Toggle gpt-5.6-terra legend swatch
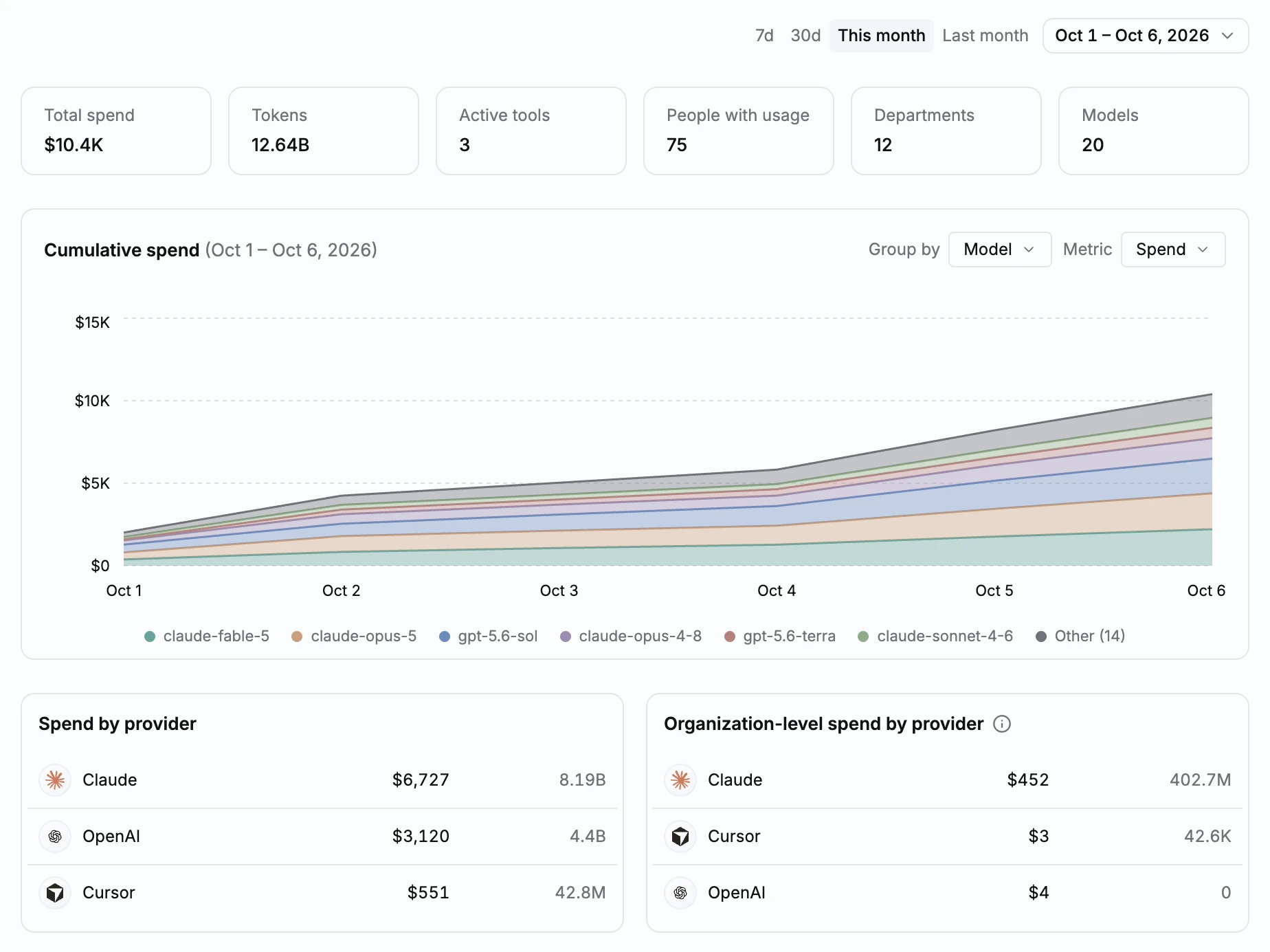 tap(730, 636)
